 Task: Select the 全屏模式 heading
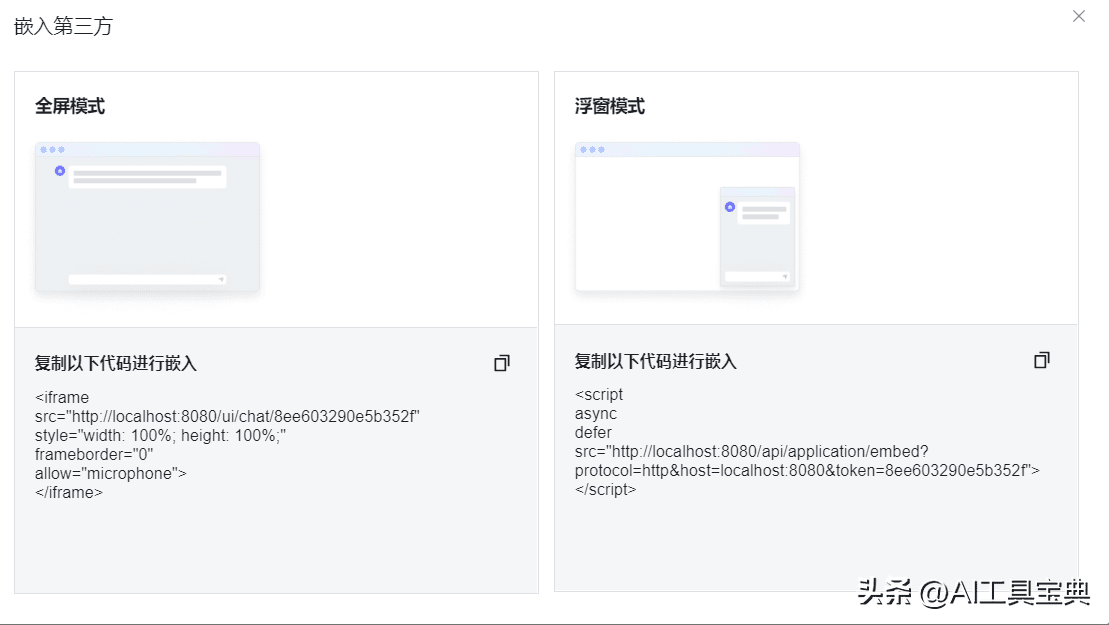(x=70, y=106)
